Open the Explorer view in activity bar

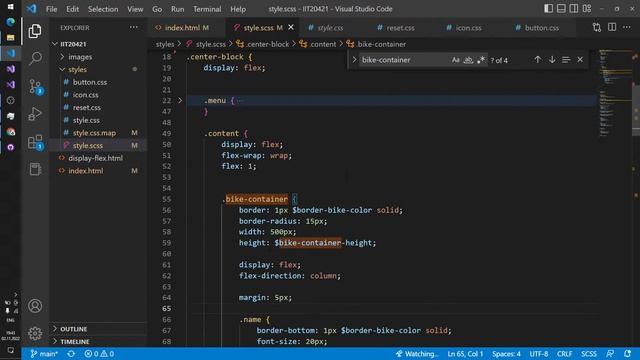coord(35,31)
